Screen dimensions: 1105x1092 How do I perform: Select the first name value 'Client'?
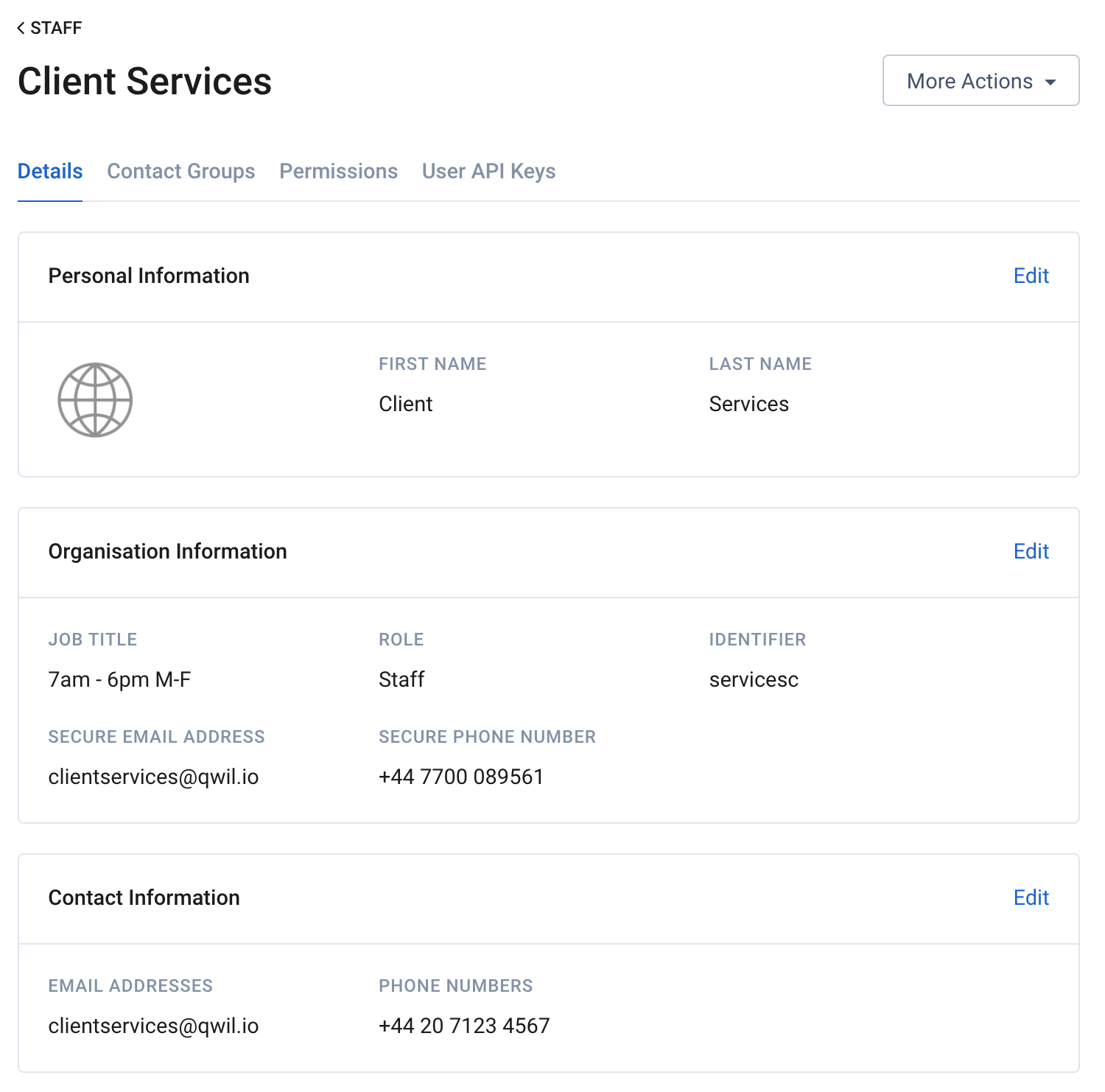405,404
